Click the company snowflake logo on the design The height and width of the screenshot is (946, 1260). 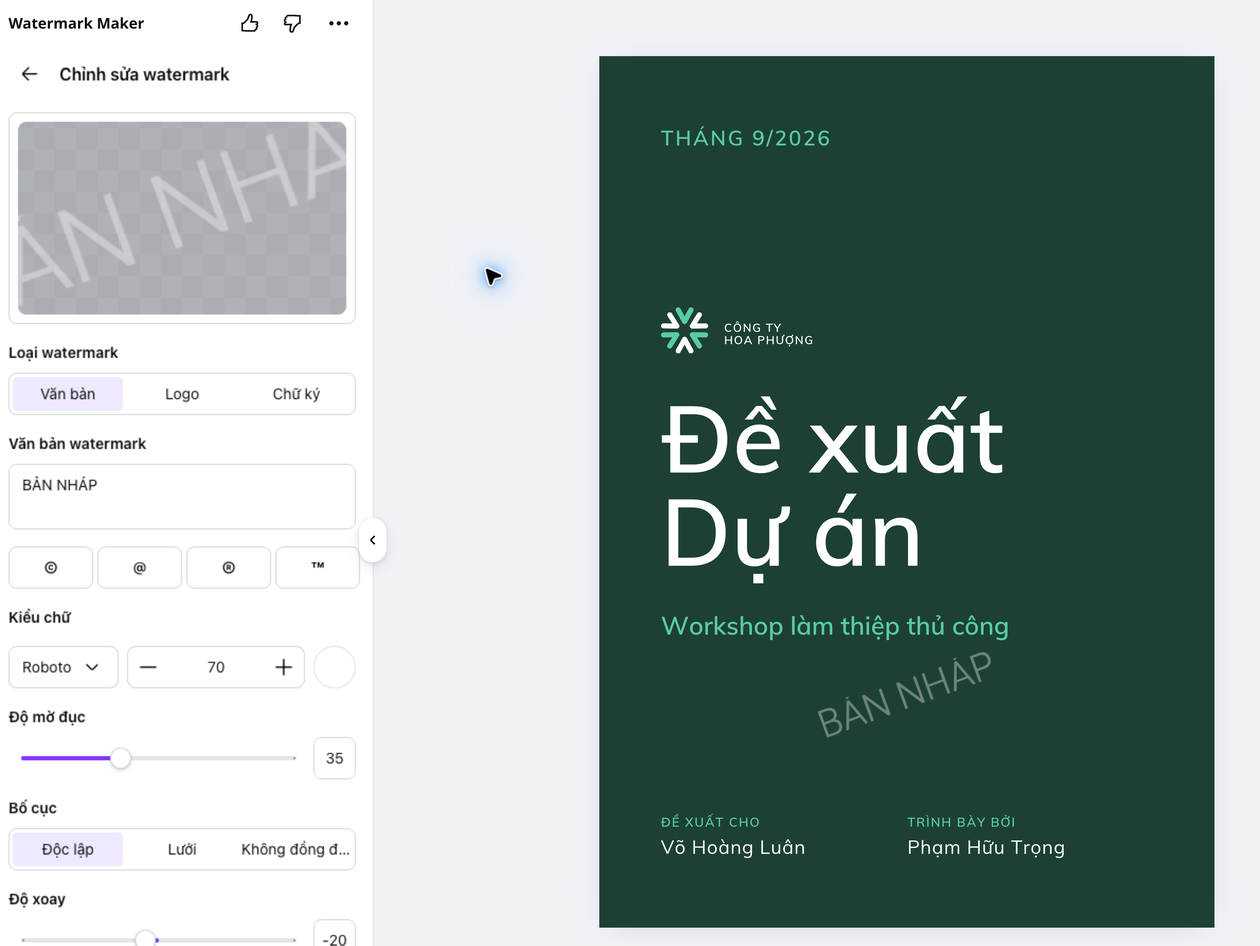click(684, 331)
